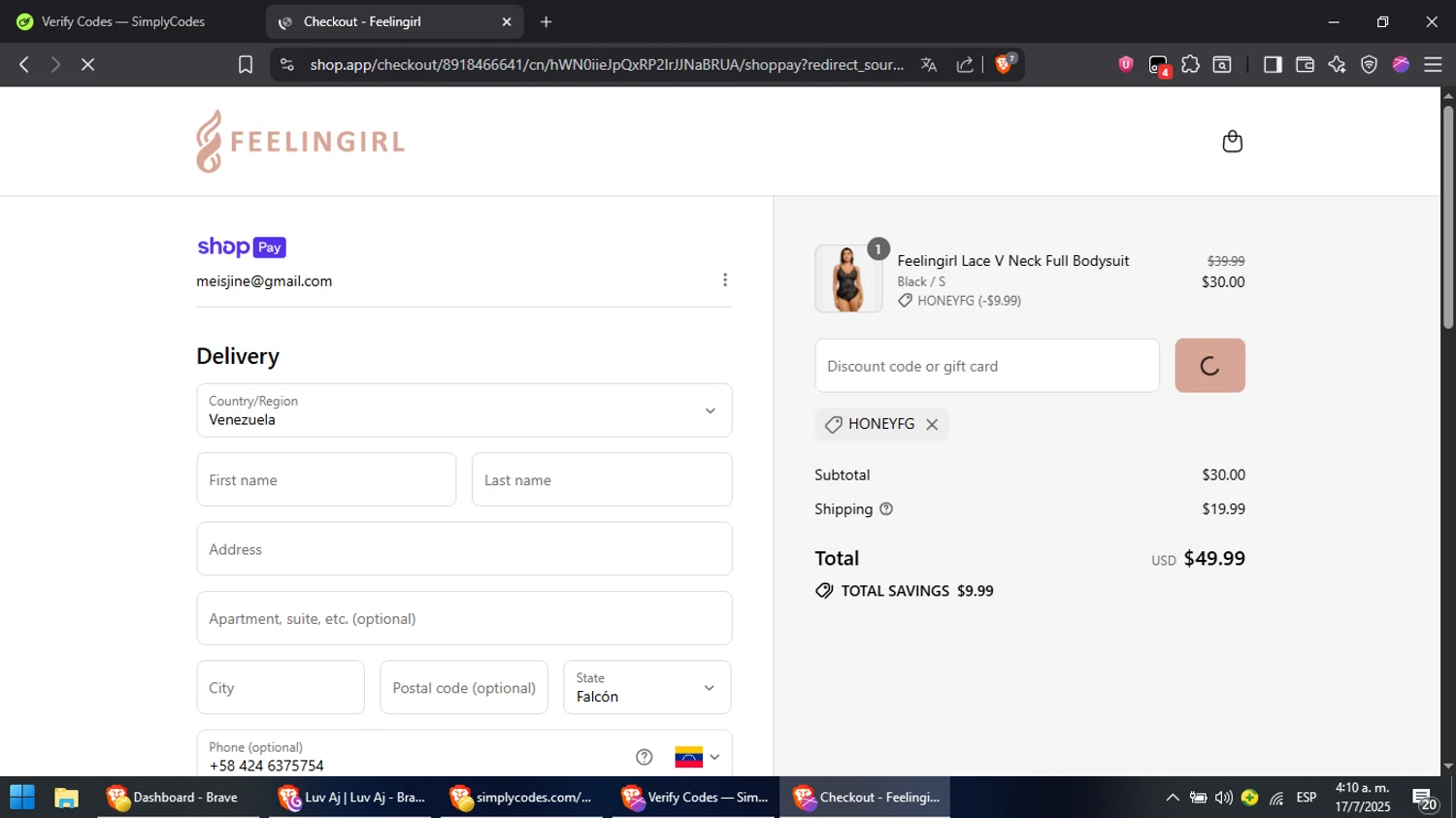This screenshot has height=818, width=1456.
Task: Switch to simplycodes.com taskbar window
Action: point(523,798)
